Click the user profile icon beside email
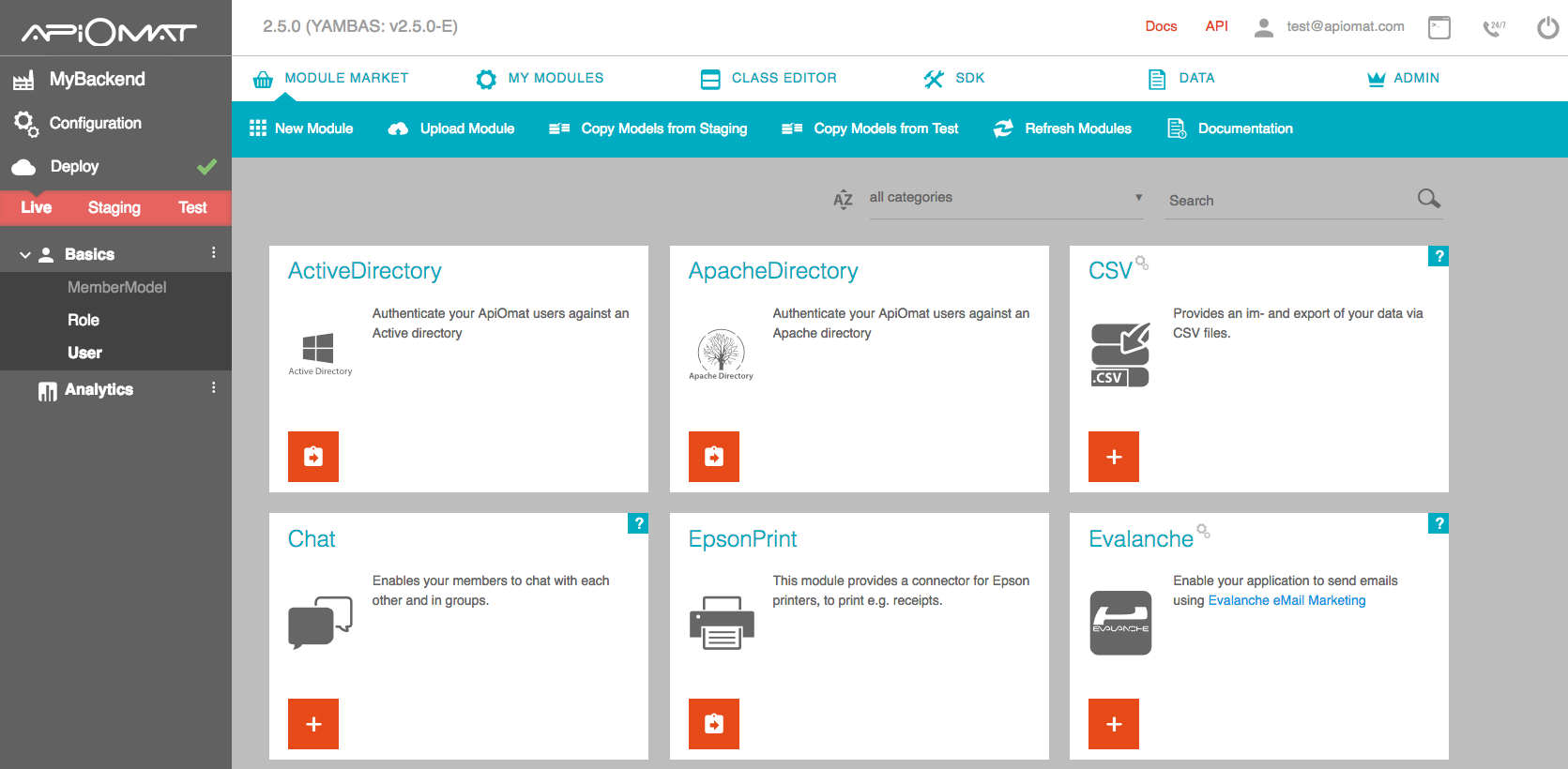 [x=1263, y=27]
